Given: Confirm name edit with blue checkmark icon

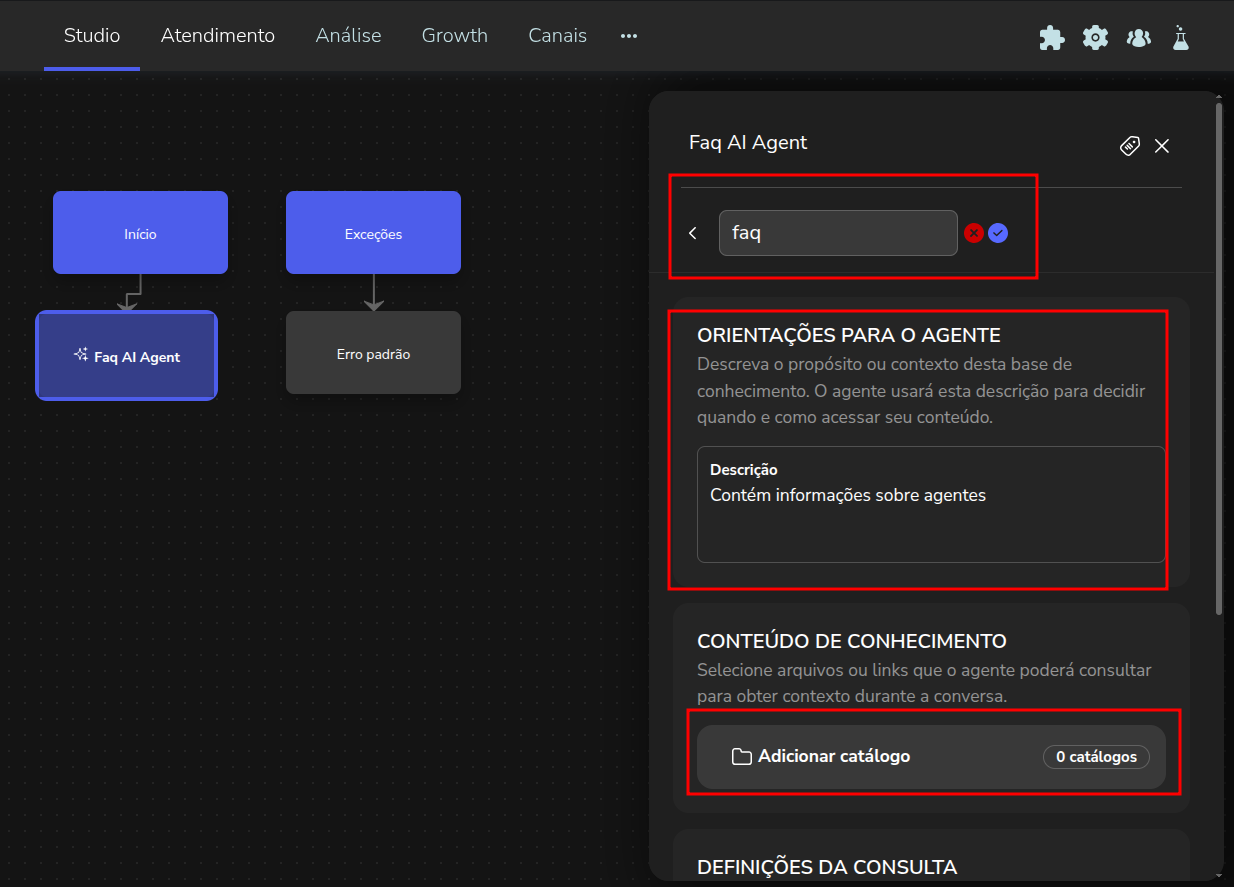Looking at the screenshot, I should (998, 233).
